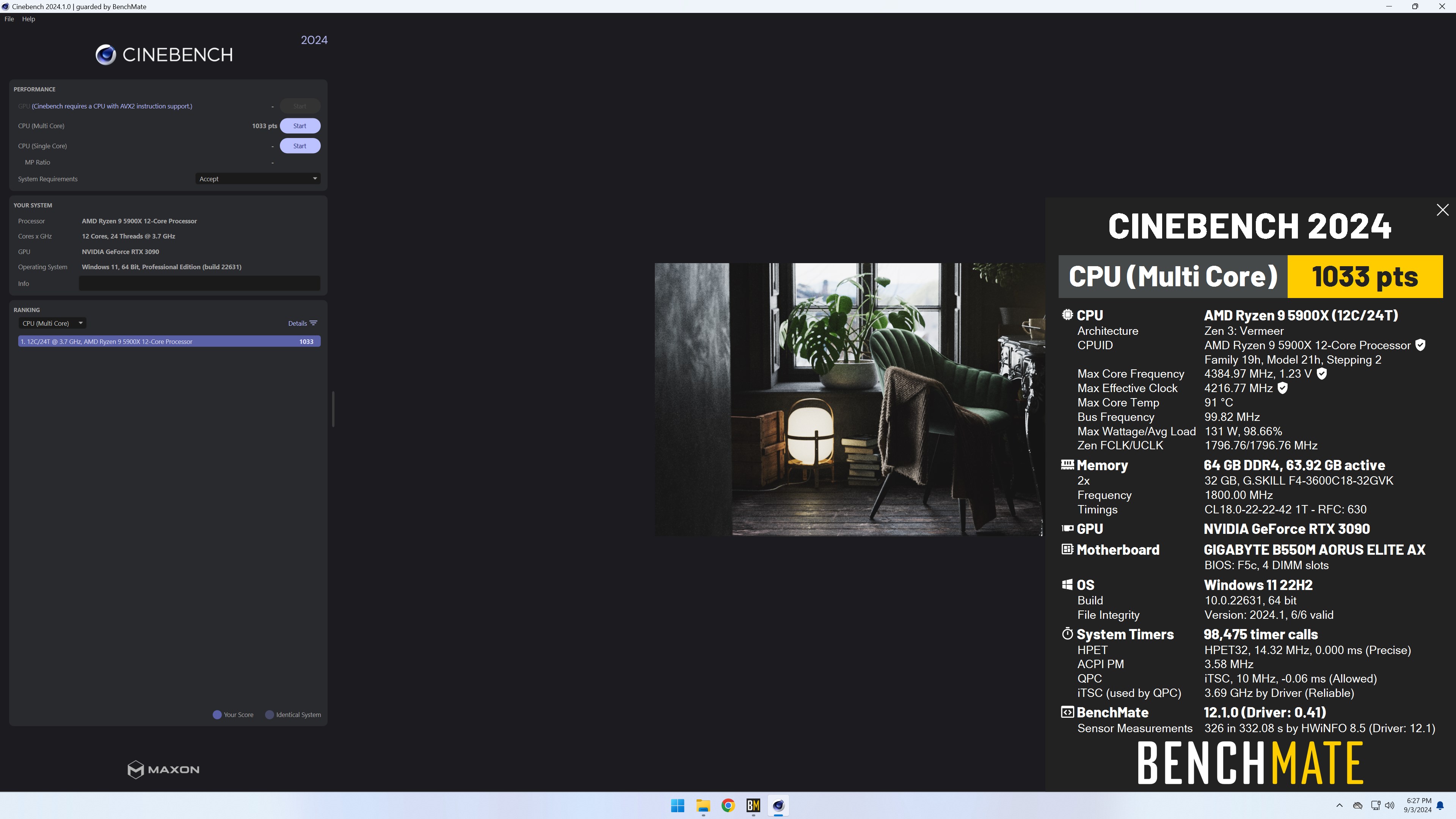Image resolution: width=1456 pixels, height=819 pixels.
Task: Open BenchMate from the taskbar
Action: click(x=753, y=805)
